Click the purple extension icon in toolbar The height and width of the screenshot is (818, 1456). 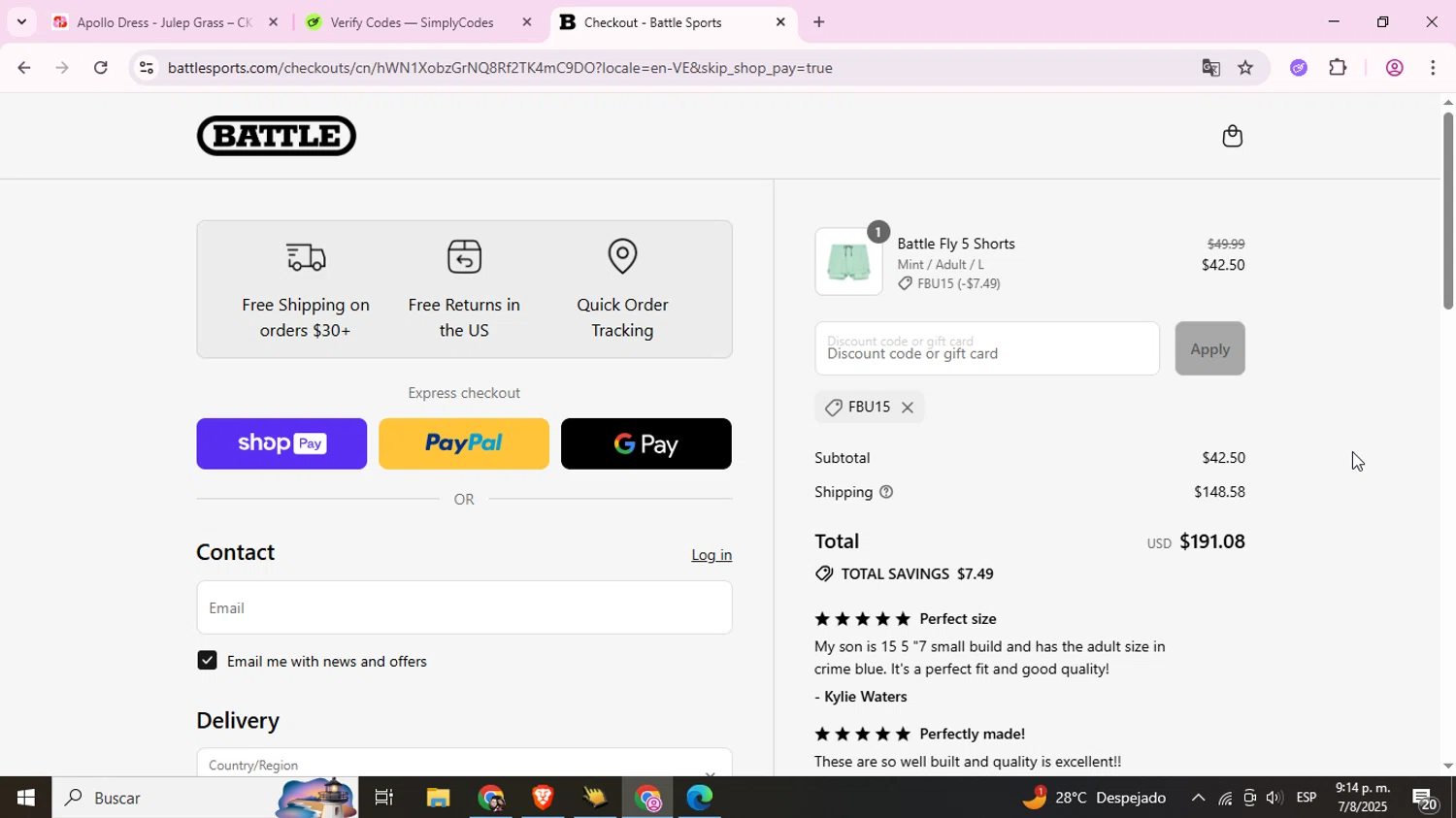[x=1299, y=68]
